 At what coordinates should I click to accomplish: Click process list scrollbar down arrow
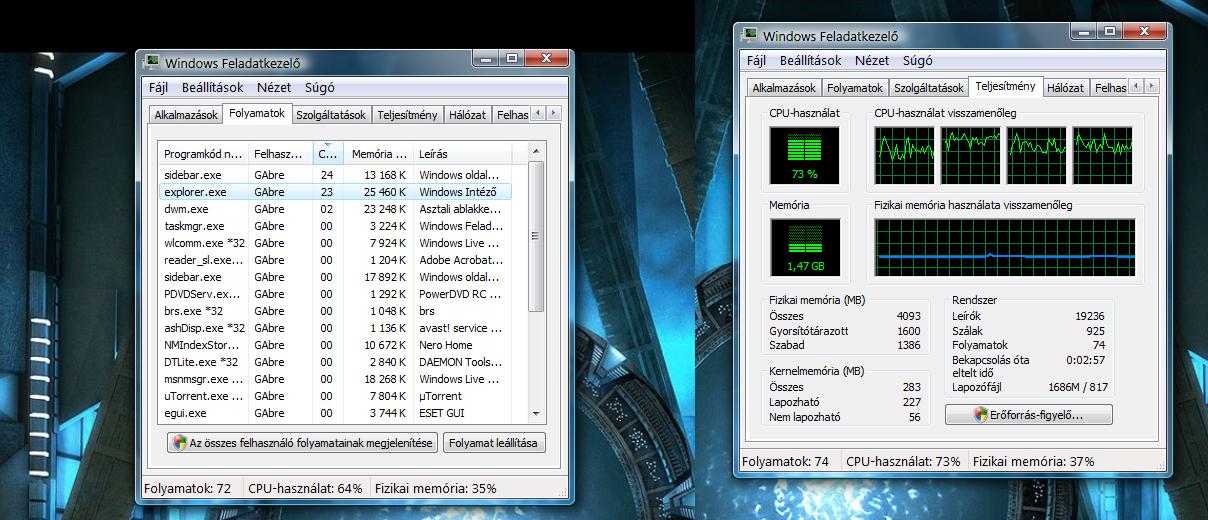(536, 412)
